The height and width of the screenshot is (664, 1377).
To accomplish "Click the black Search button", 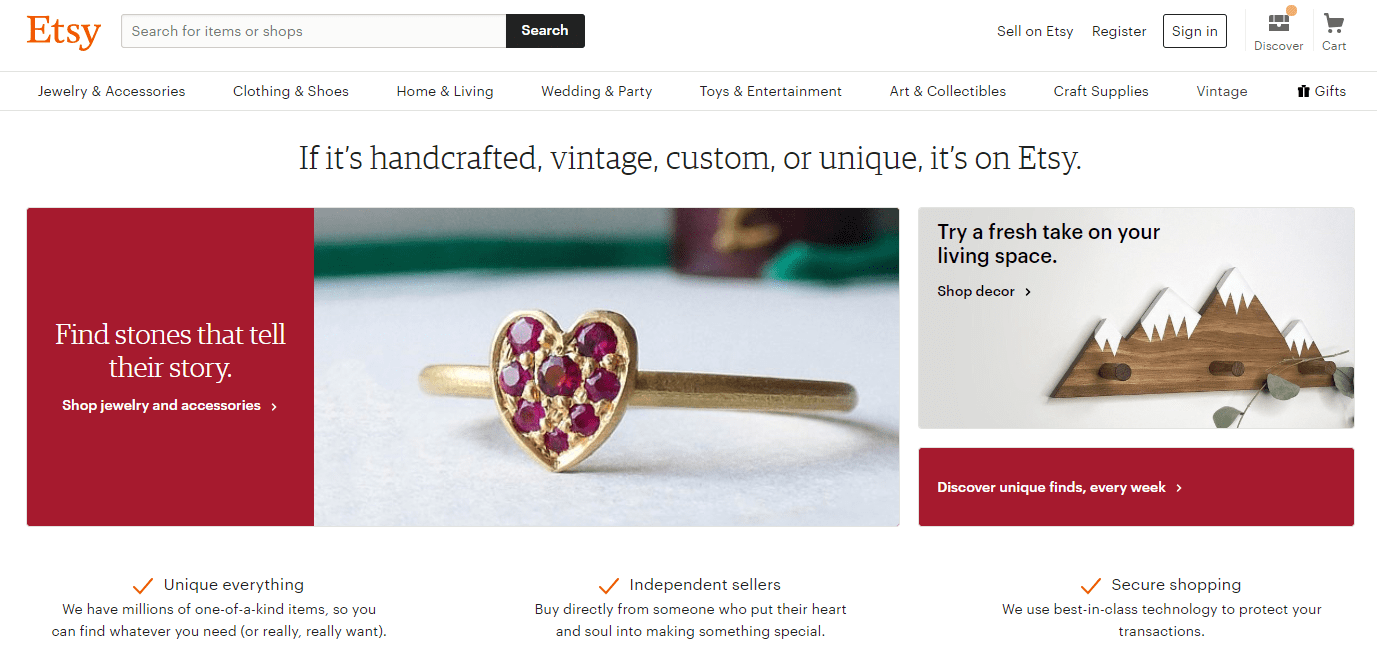I will [x=545, y=31].
